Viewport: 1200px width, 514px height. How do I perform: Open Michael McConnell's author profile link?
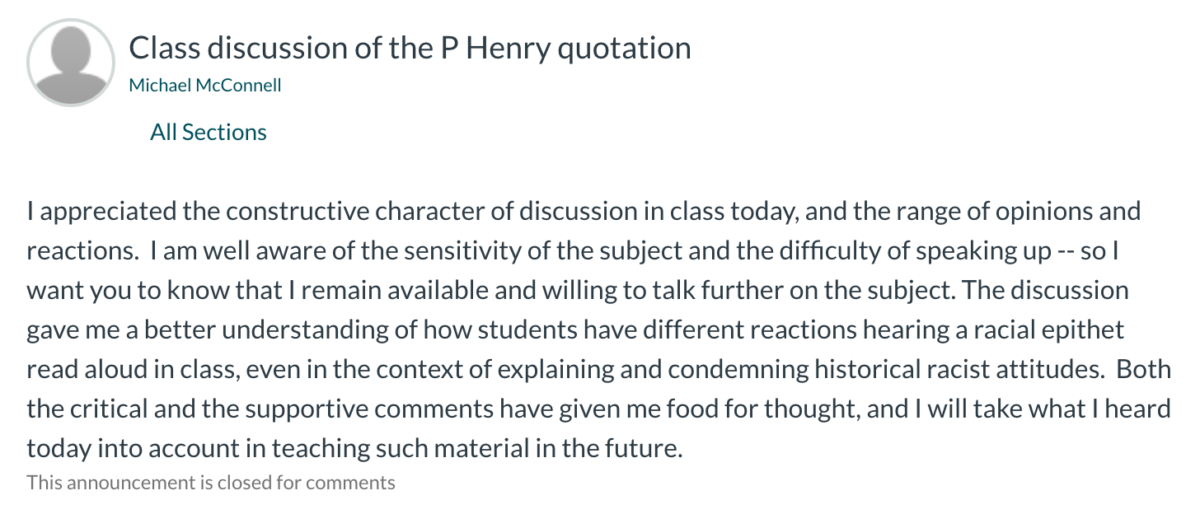[205, 85]
